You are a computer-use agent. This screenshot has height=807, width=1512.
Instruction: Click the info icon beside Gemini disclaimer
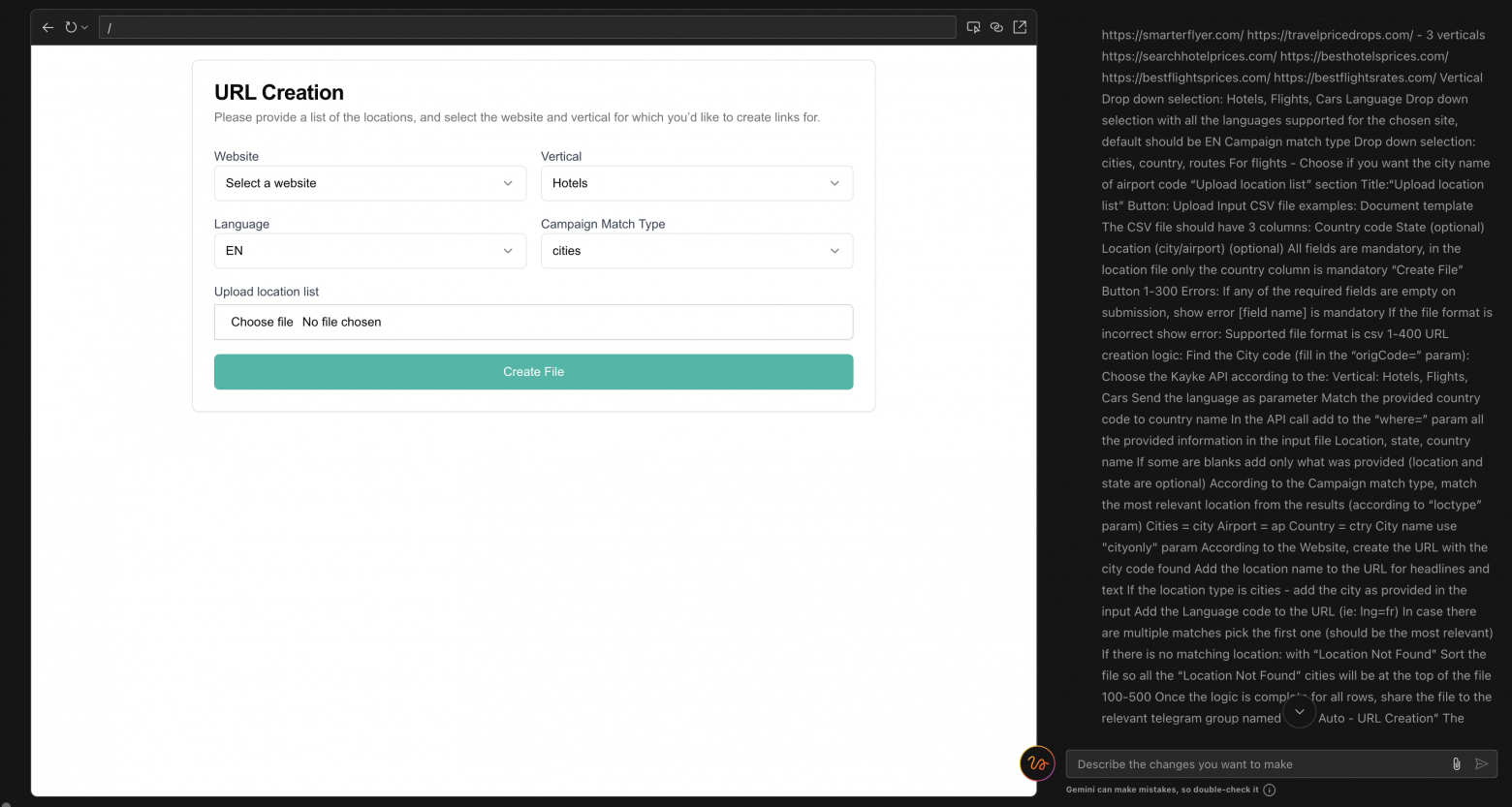pyautogui.click(x=1270, y=790)
